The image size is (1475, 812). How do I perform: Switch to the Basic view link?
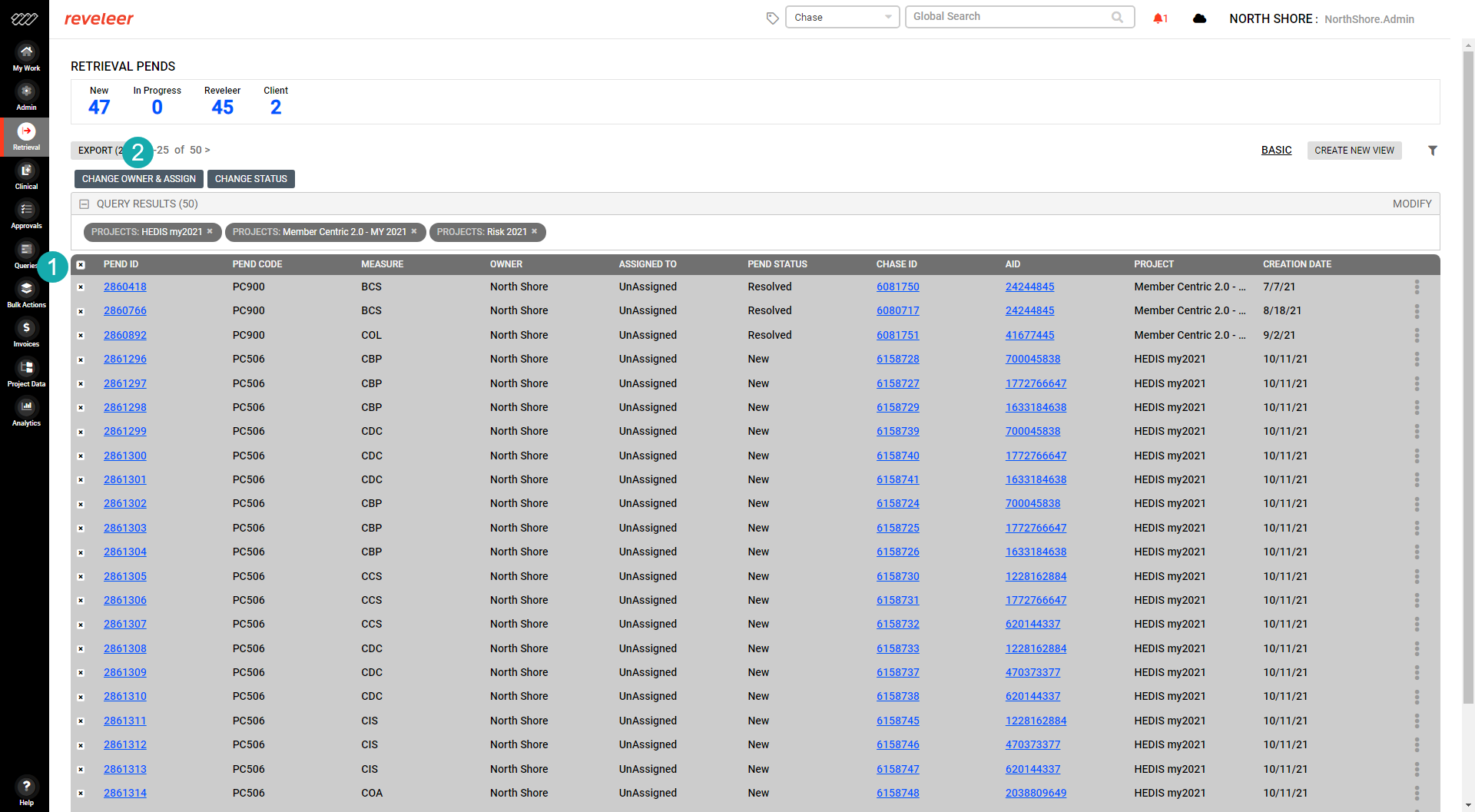[1276, 151]
